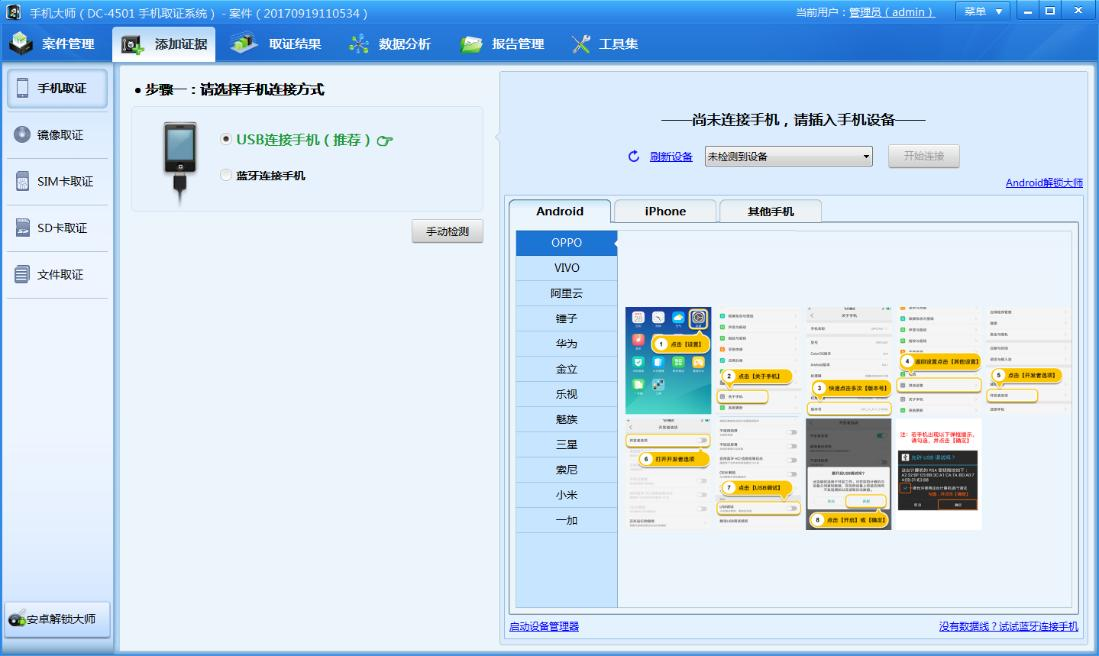
Task: Click the app logo icon in the title bar
Action: 13,12
